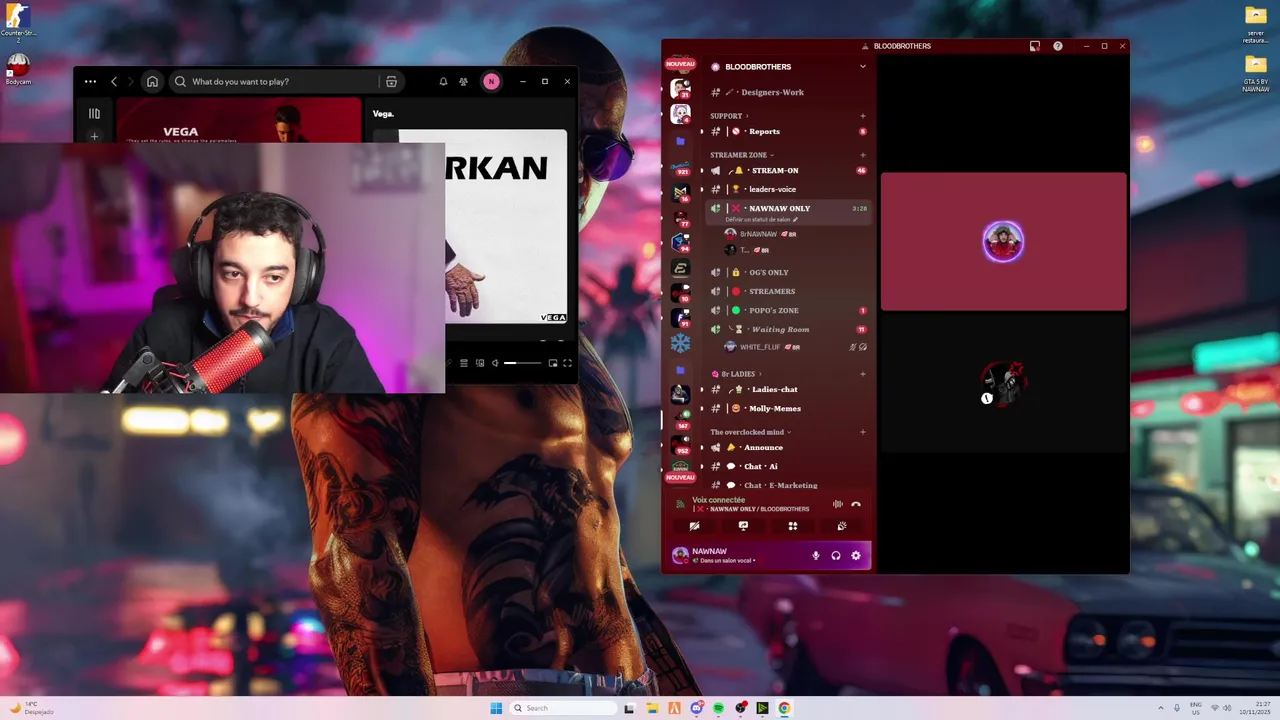Image resolution: width=1280 pixels, height=720 pixels.
Task: Disconnect from voice with phone icon
Action: click(x=856, y=504)
